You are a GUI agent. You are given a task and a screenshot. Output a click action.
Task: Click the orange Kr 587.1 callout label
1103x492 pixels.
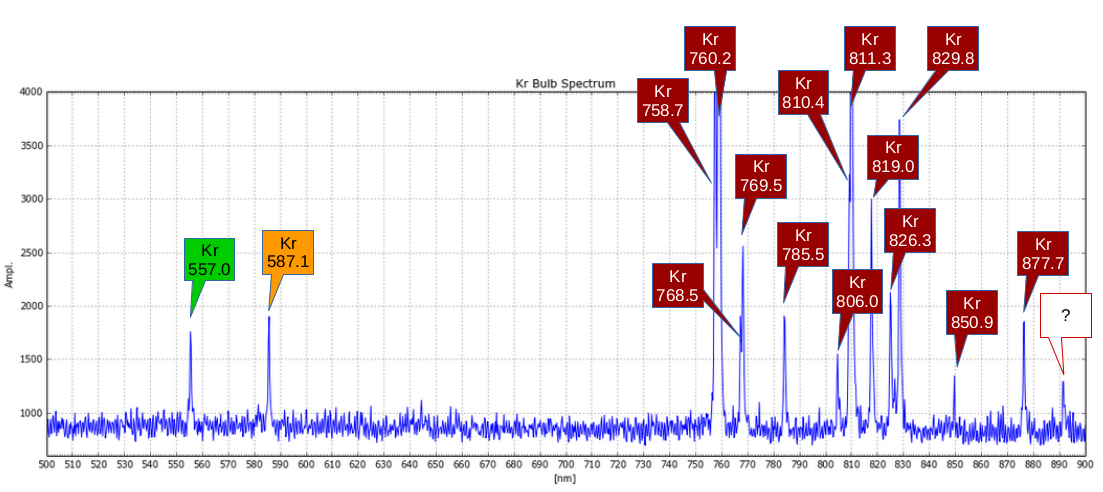[x=288, y=252]
